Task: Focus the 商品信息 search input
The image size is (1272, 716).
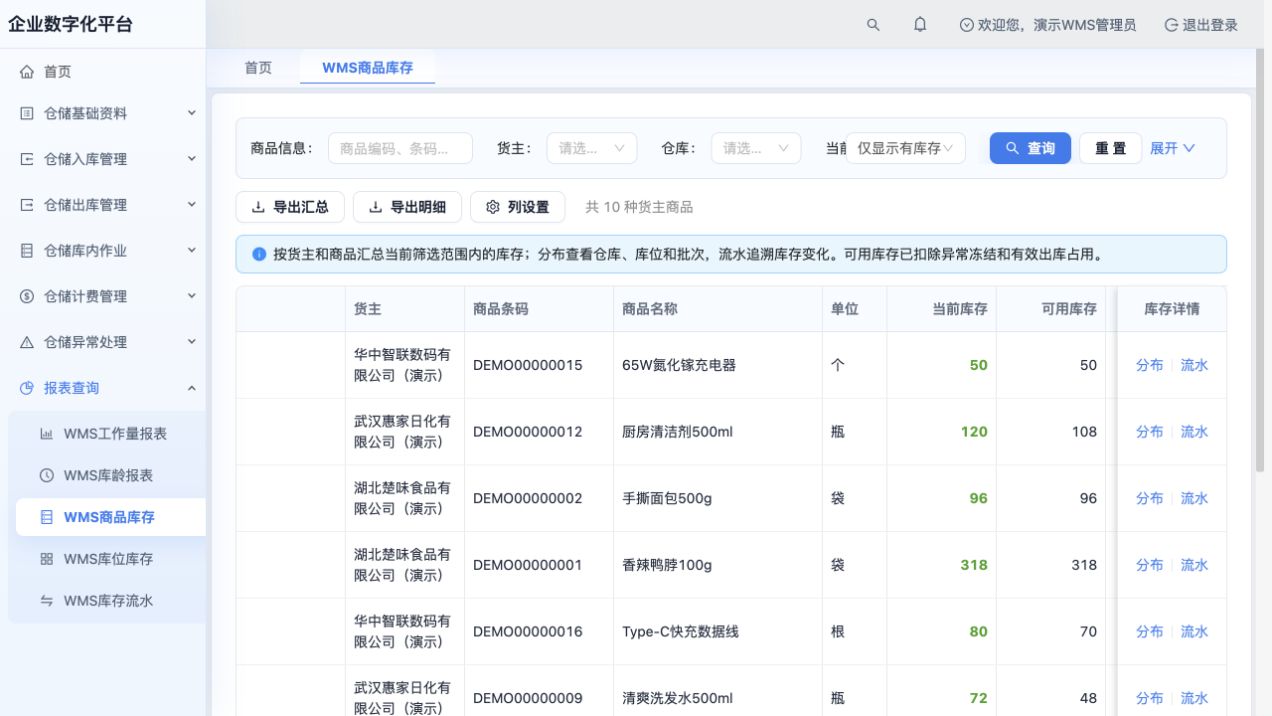Action: pyautogui.click(x=400, y=148)
